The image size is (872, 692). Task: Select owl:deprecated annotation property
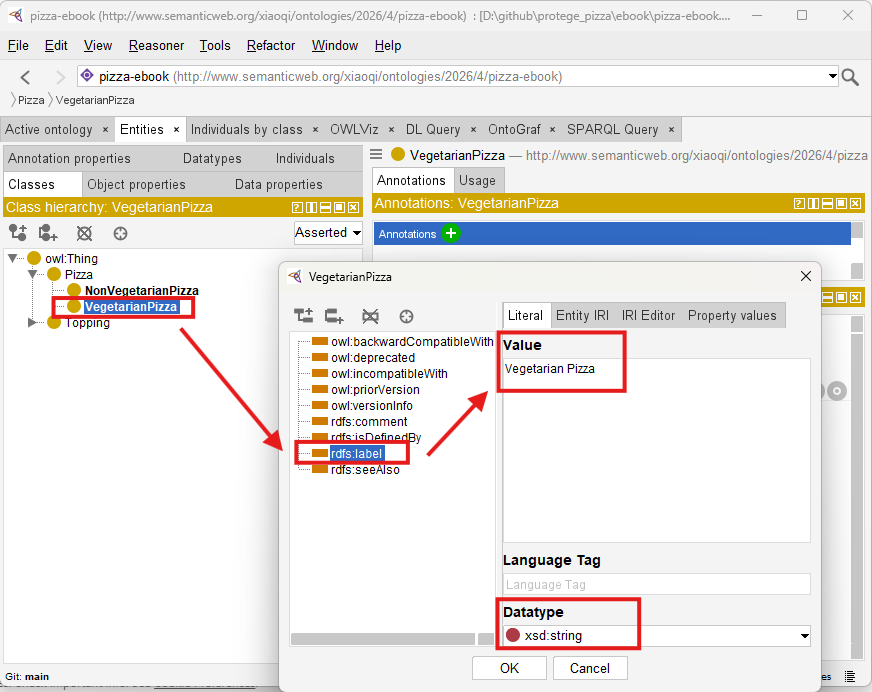(373, 358)
